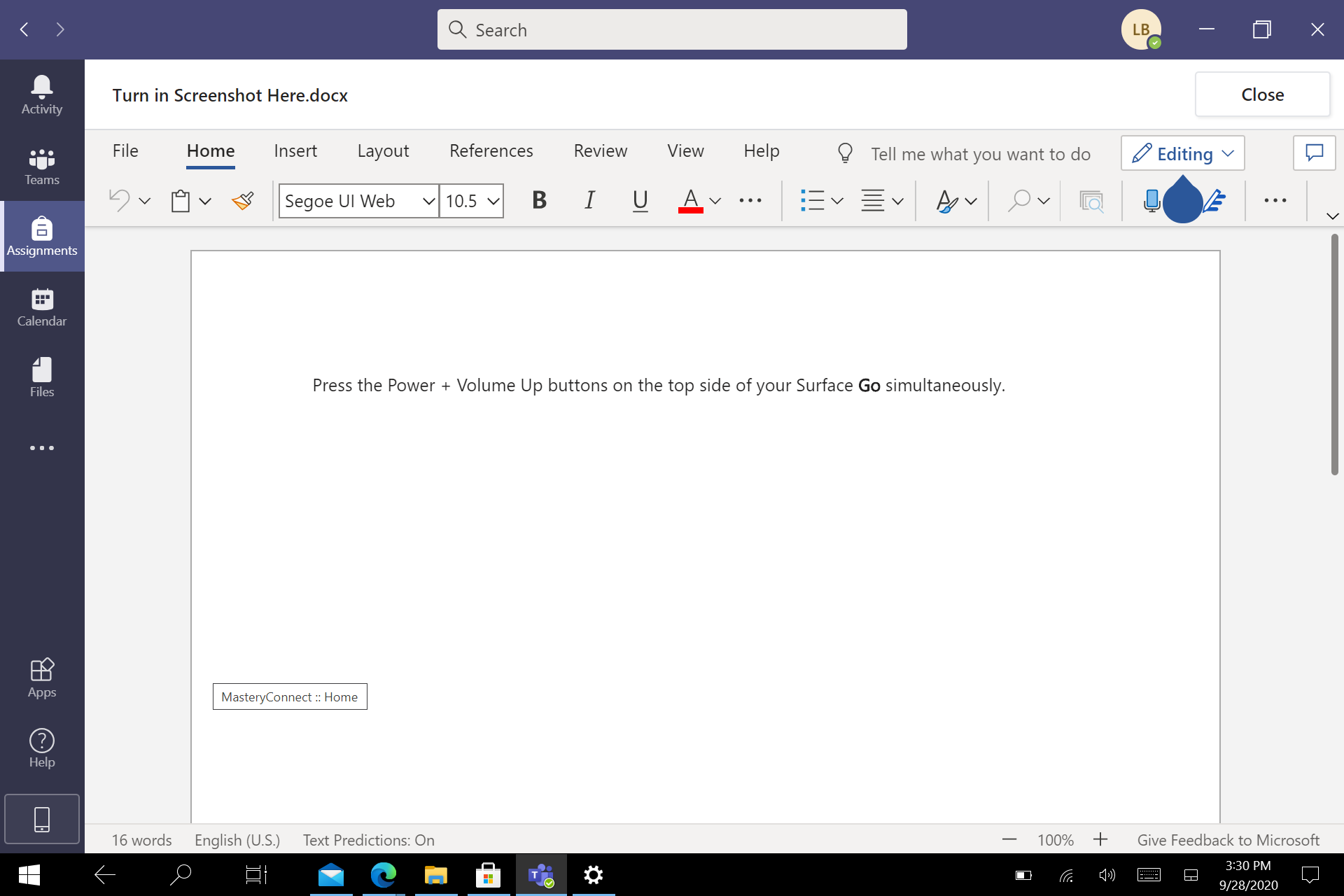Click the Dictate microphone icon
This screenshot has height=896, width=1344.
pos(1152,200)
